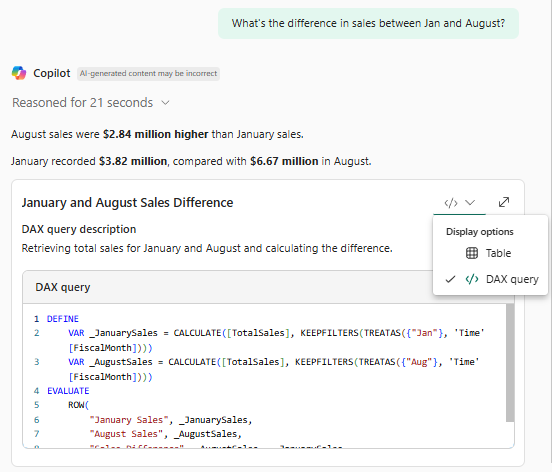This screenshot has width=552, height=472.
Task: Click the '$3.82 million' January figure
Action: [133, 162]
